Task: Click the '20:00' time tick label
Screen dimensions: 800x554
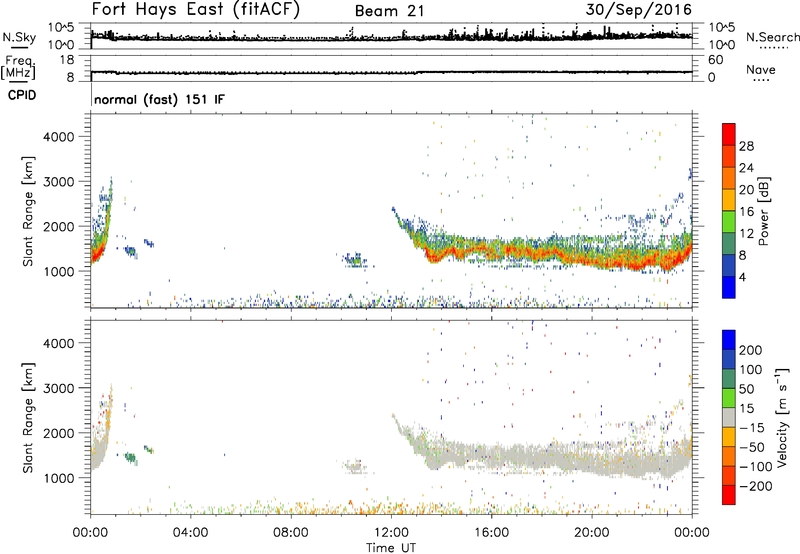Action: [x=592, y=533]
